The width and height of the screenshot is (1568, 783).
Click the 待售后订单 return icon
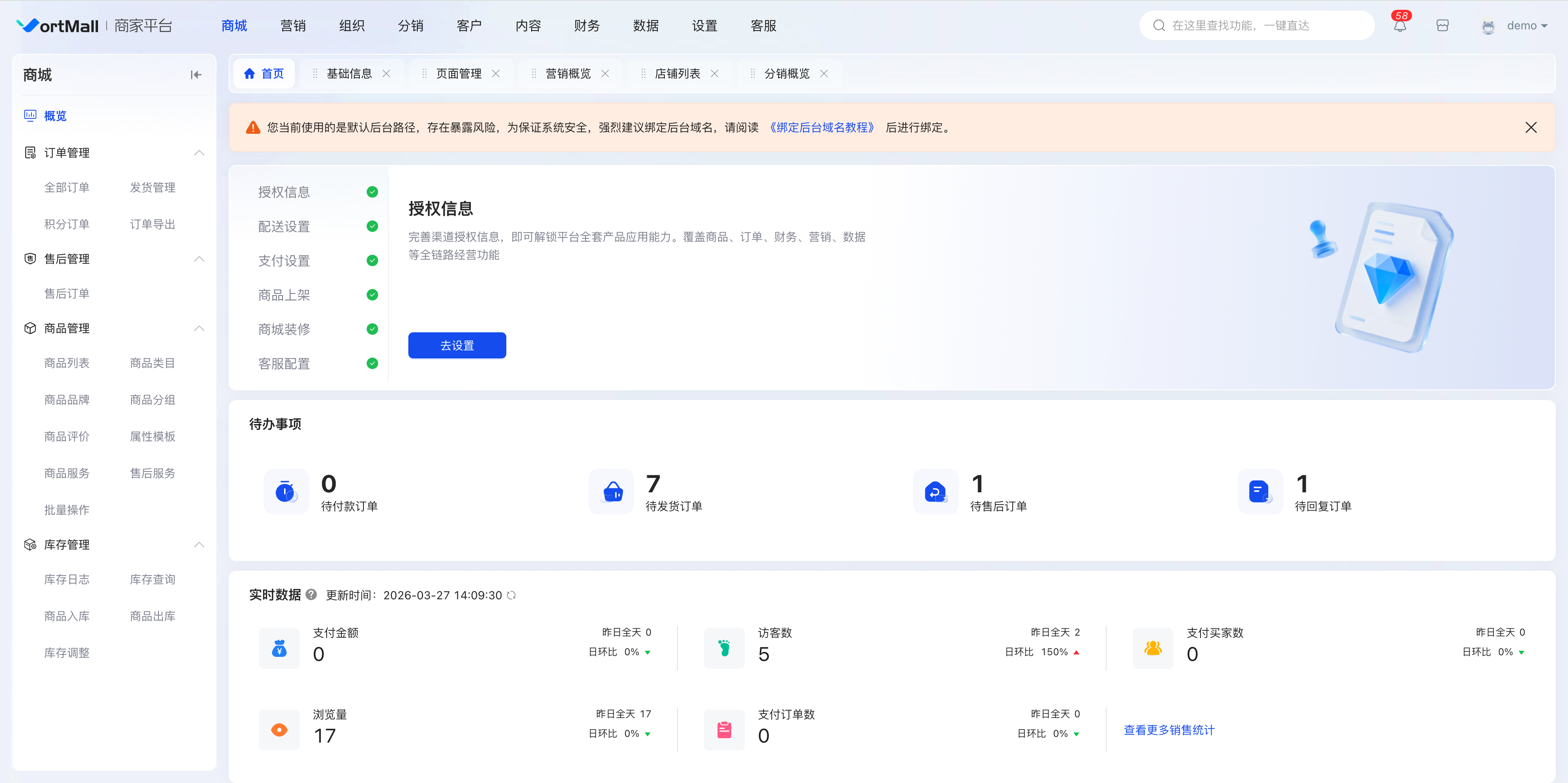click(x=935, y=491)
